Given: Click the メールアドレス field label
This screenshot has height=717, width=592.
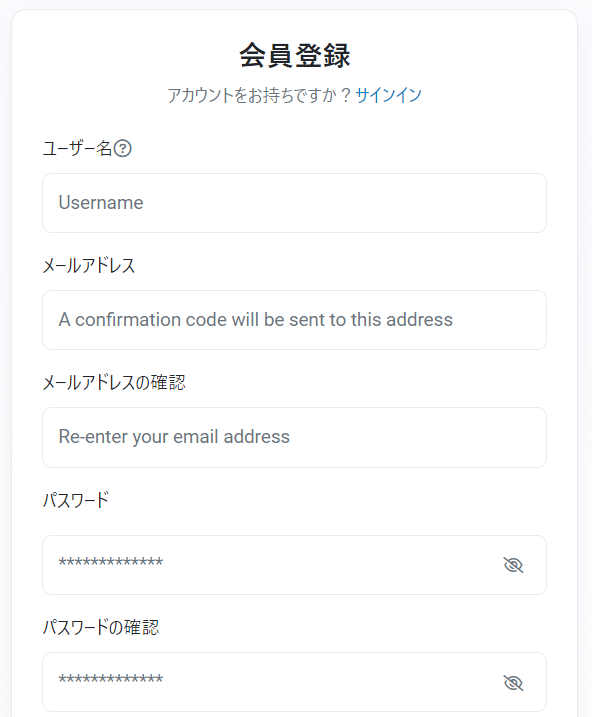Looking at the screenshot, I should pyautogui.click(x=89, y=266).
